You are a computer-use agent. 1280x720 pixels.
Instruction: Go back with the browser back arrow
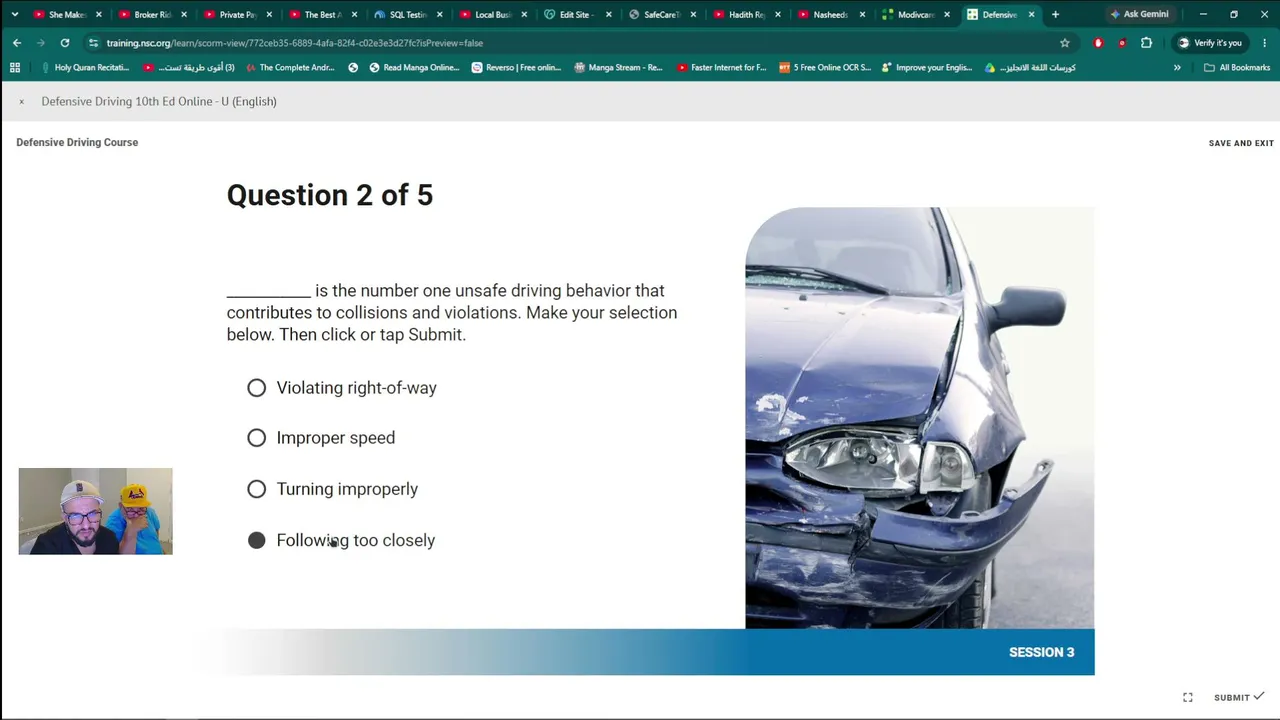click(17, 43)
